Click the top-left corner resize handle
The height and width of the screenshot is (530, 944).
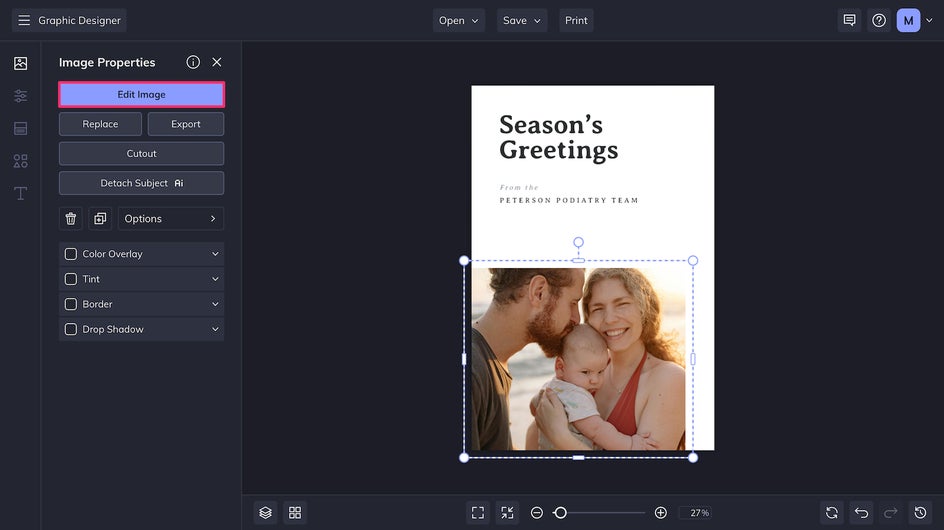(x=464, y=260)
